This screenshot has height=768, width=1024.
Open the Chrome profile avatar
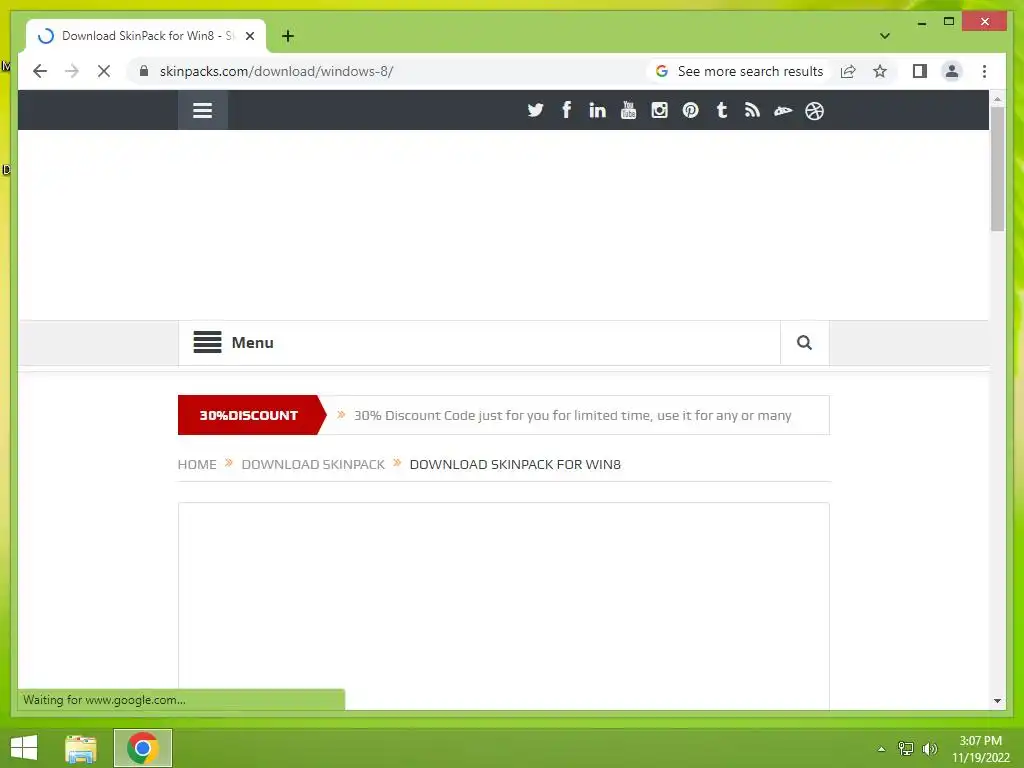pyautogui.click(x=952, y=71)
